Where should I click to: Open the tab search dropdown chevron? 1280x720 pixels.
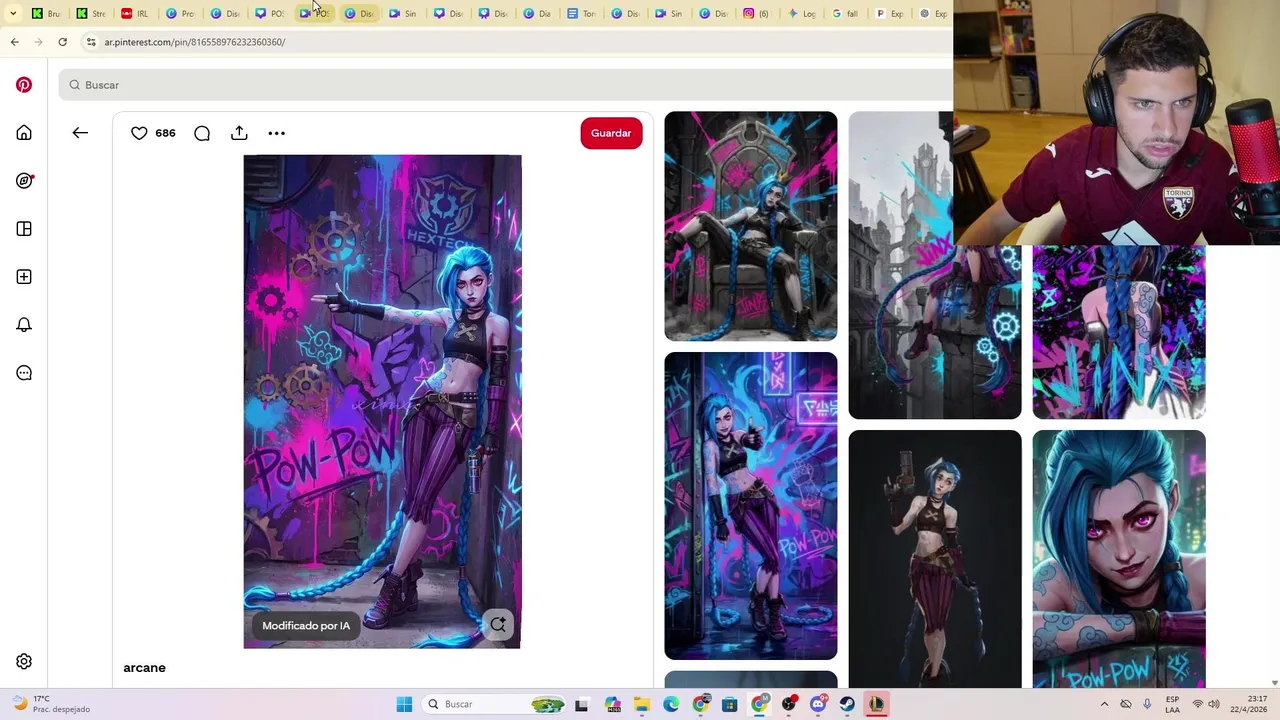(x=13, y=14)
